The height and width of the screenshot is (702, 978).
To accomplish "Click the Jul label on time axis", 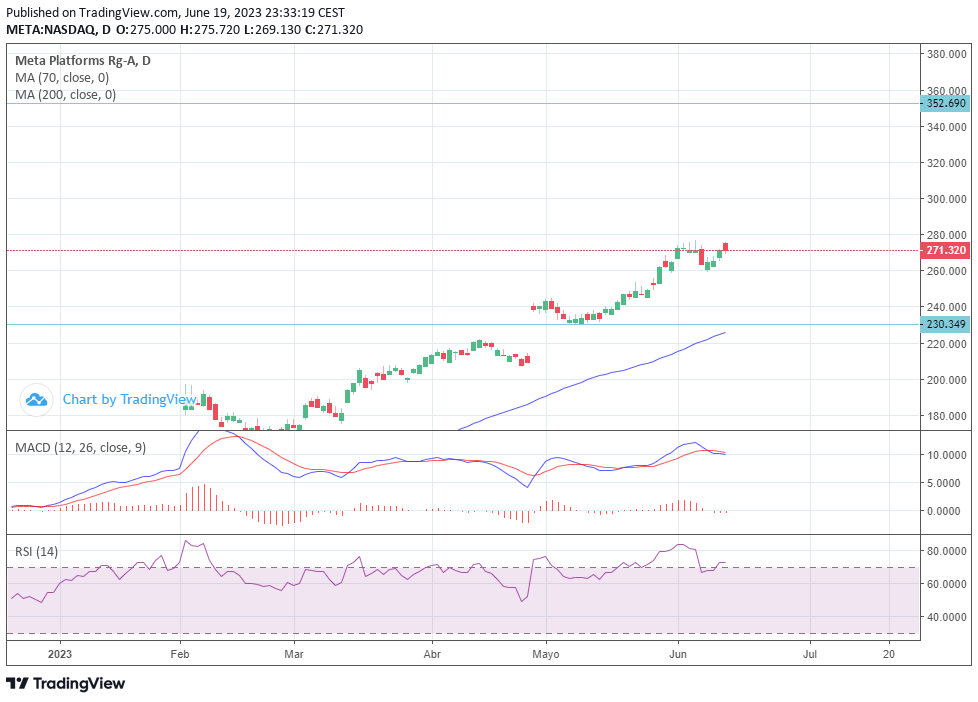I will click(810, 654).
